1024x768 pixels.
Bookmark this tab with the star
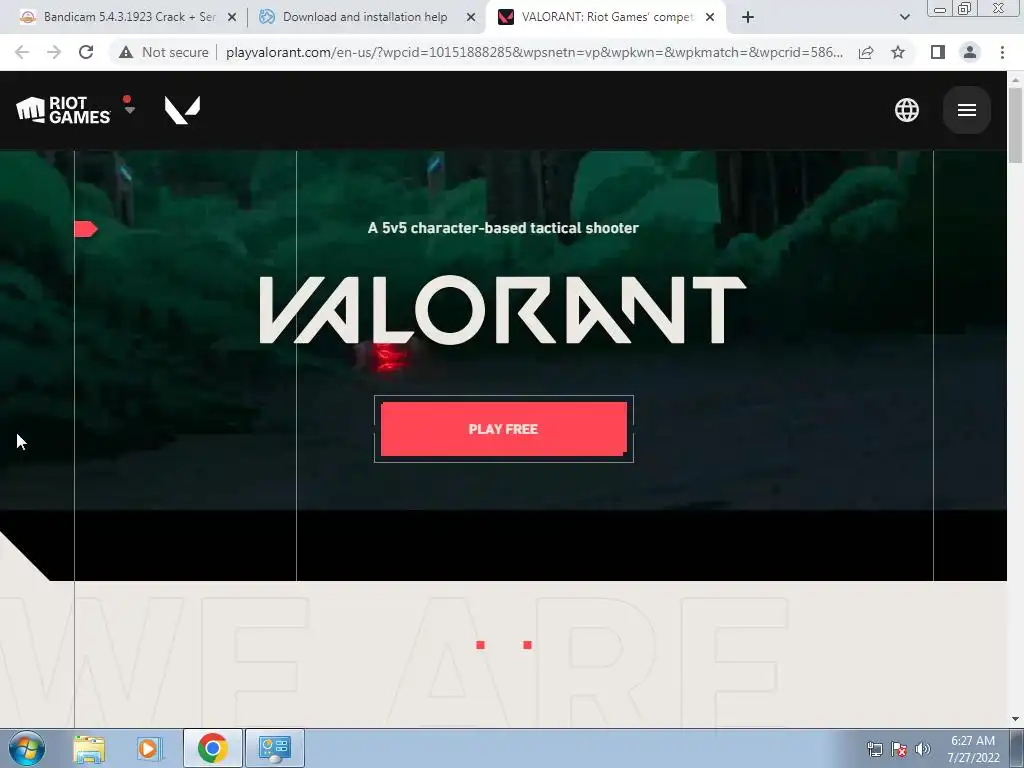pyautogui.click(x=898, y=52)
